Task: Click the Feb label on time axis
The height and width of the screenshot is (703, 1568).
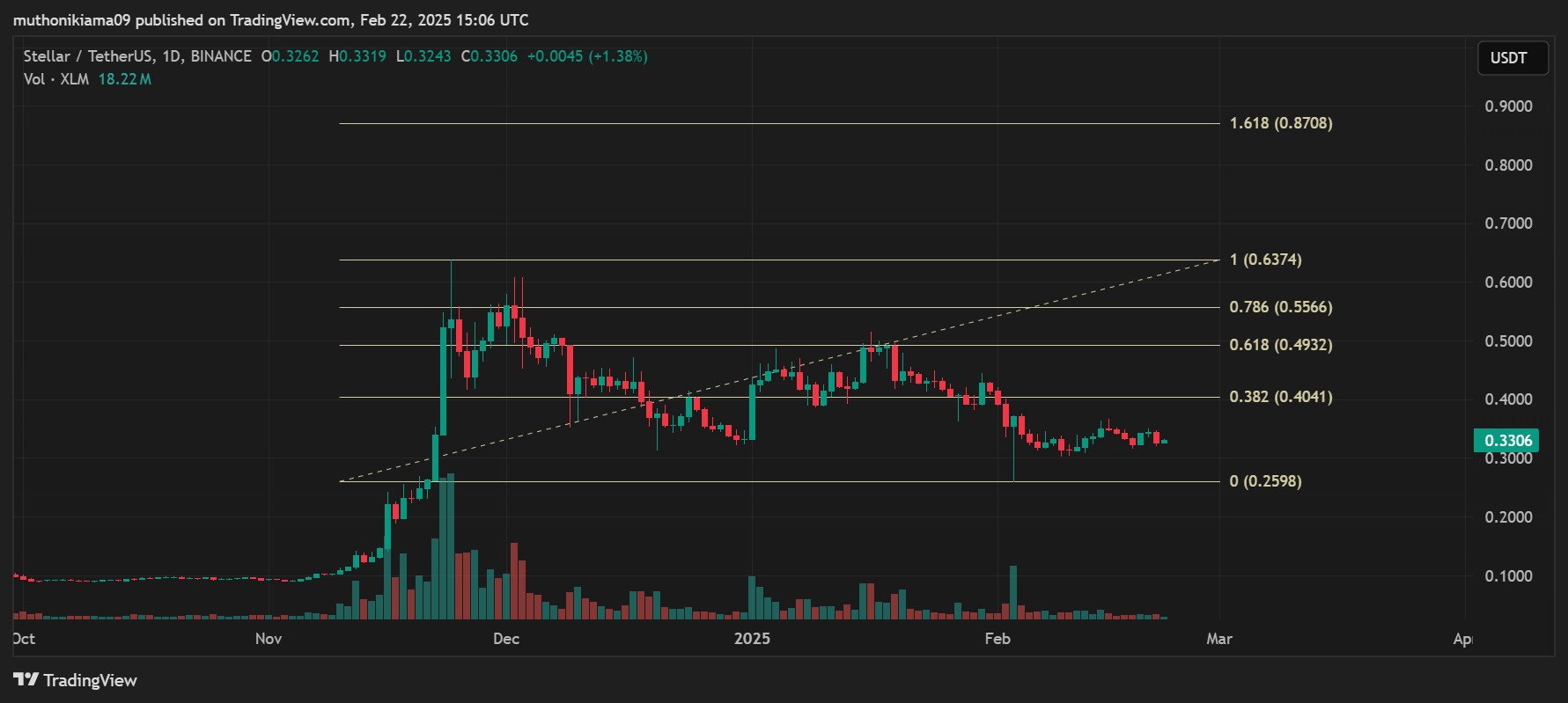Action: tap(997, 639)
